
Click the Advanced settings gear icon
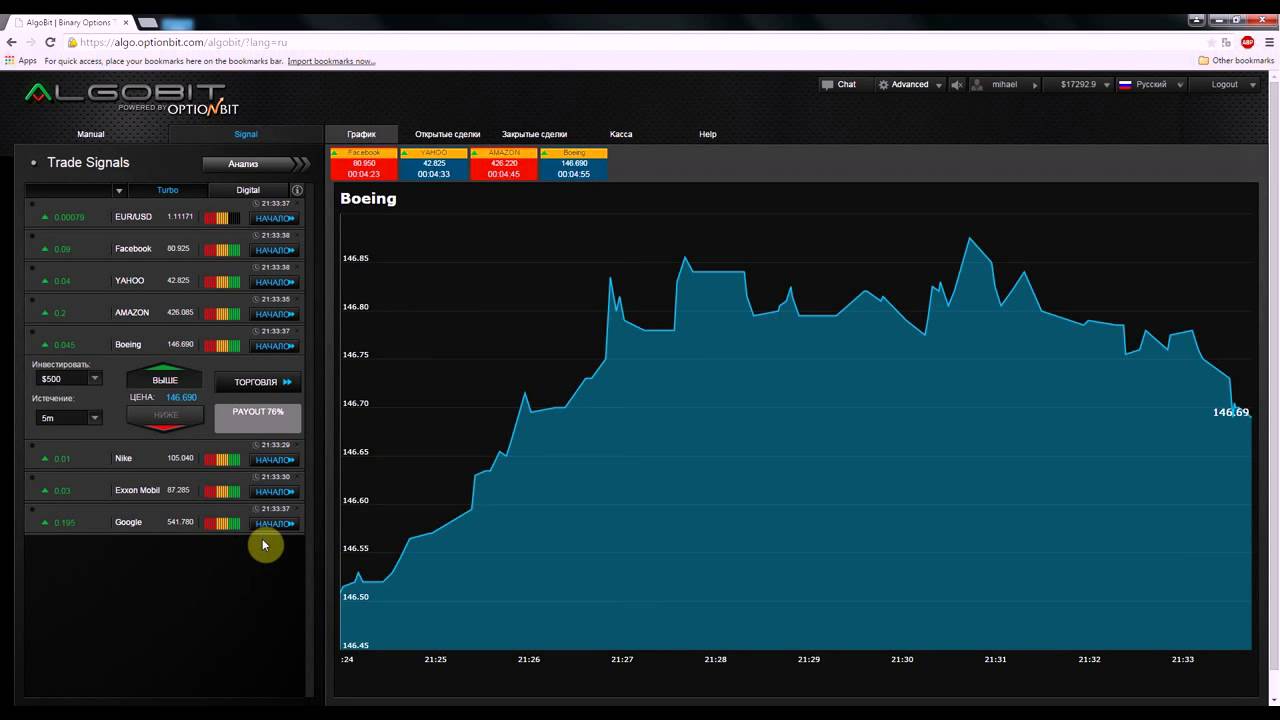coord(883,85)
